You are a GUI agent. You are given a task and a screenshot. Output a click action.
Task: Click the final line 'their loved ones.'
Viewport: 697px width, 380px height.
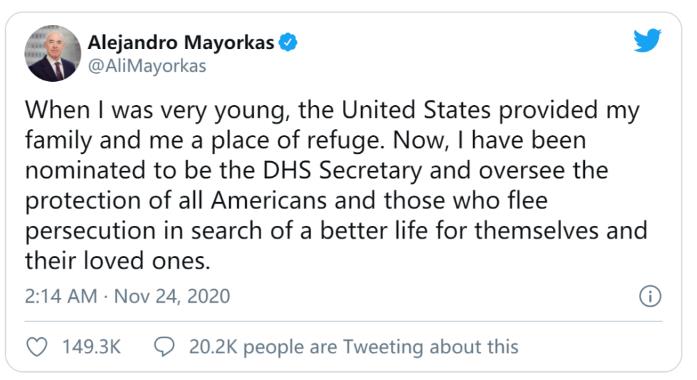coord(117,261)
